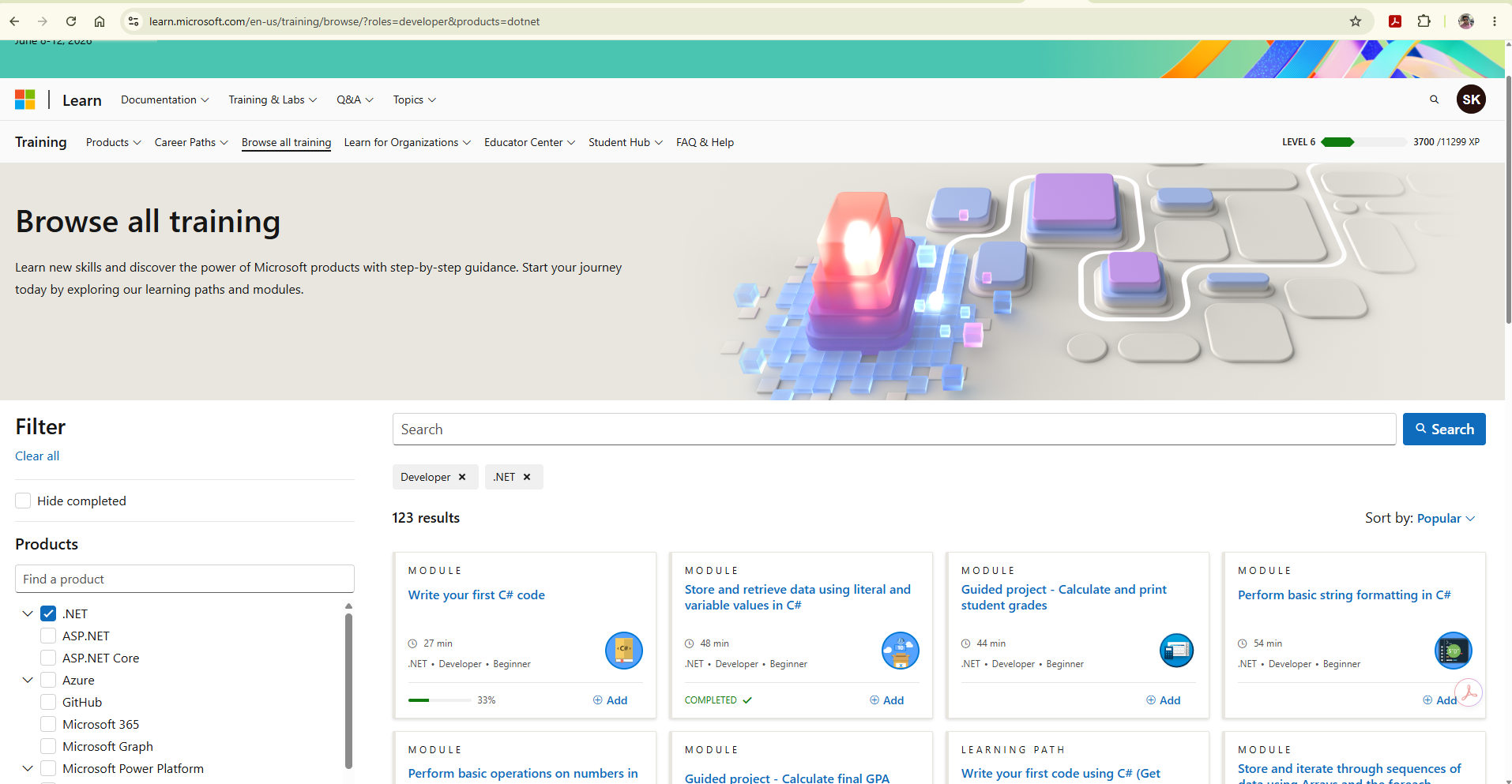Viewport: 1512px width, 784px height.
Task: Open the site search magnifier icon
Action: 1434,99
